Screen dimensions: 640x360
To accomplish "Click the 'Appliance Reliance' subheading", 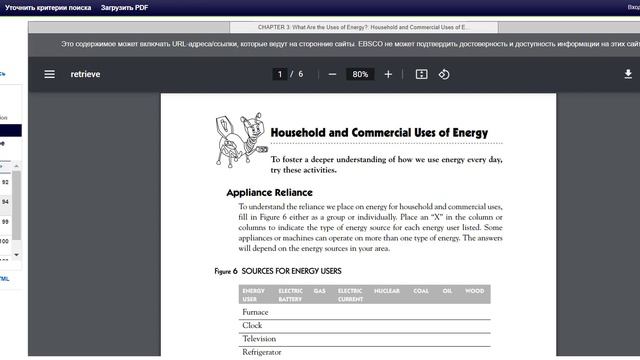I will click(x=269, y=193).
